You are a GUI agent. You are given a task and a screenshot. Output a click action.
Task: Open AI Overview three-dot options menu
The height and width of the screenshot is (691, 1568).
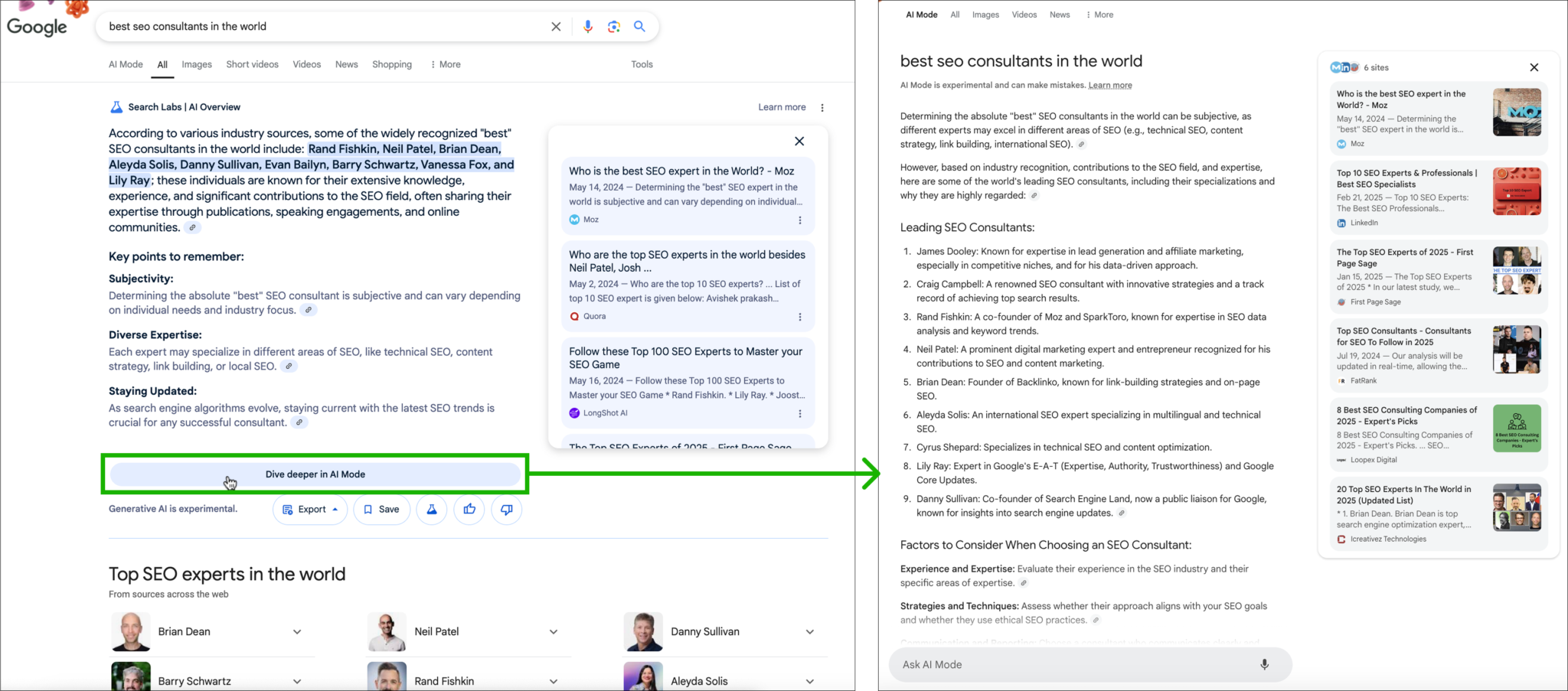tap(822, 108)
